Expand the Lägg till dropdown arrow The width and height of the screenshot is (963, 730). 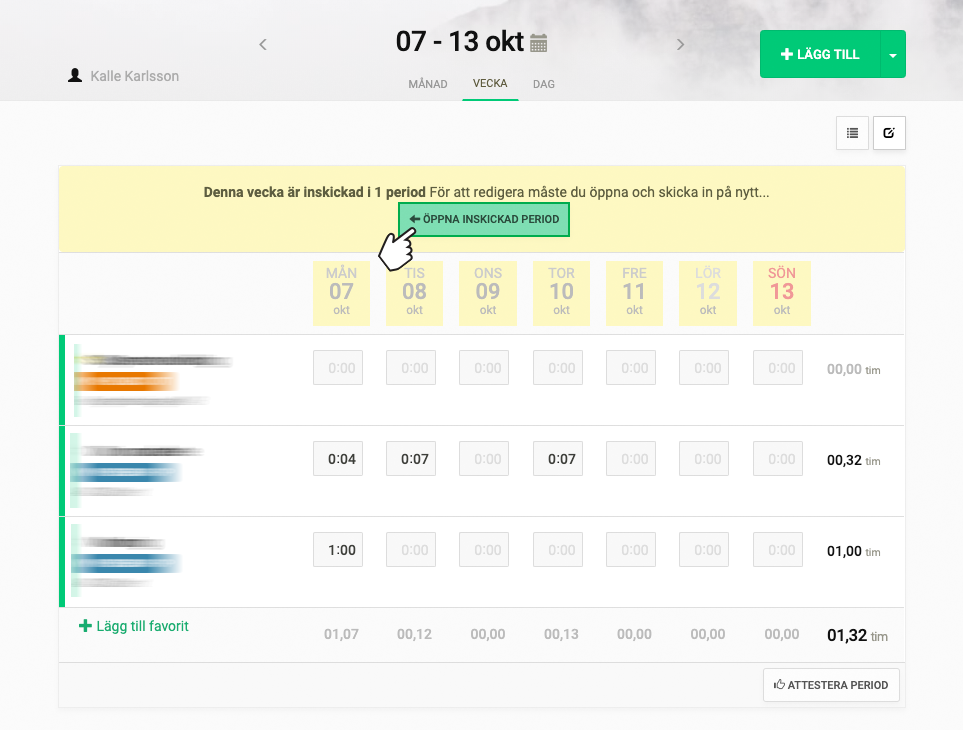point(893,55)
